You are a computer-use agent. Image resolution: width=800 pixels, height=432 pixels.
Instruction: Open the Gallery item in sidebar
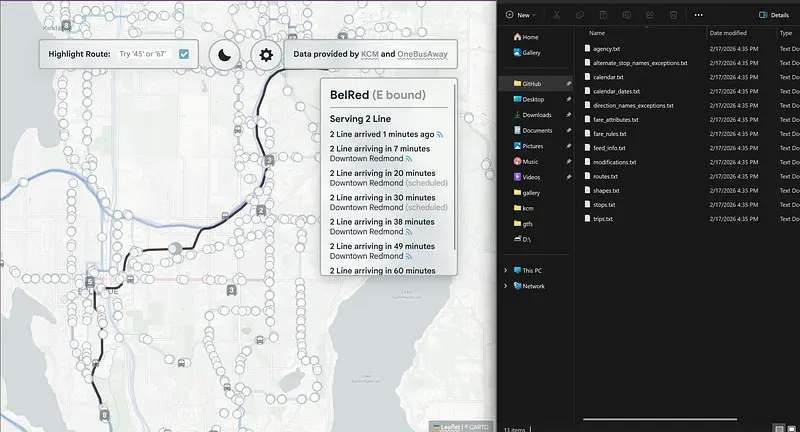tap(530, 52)
